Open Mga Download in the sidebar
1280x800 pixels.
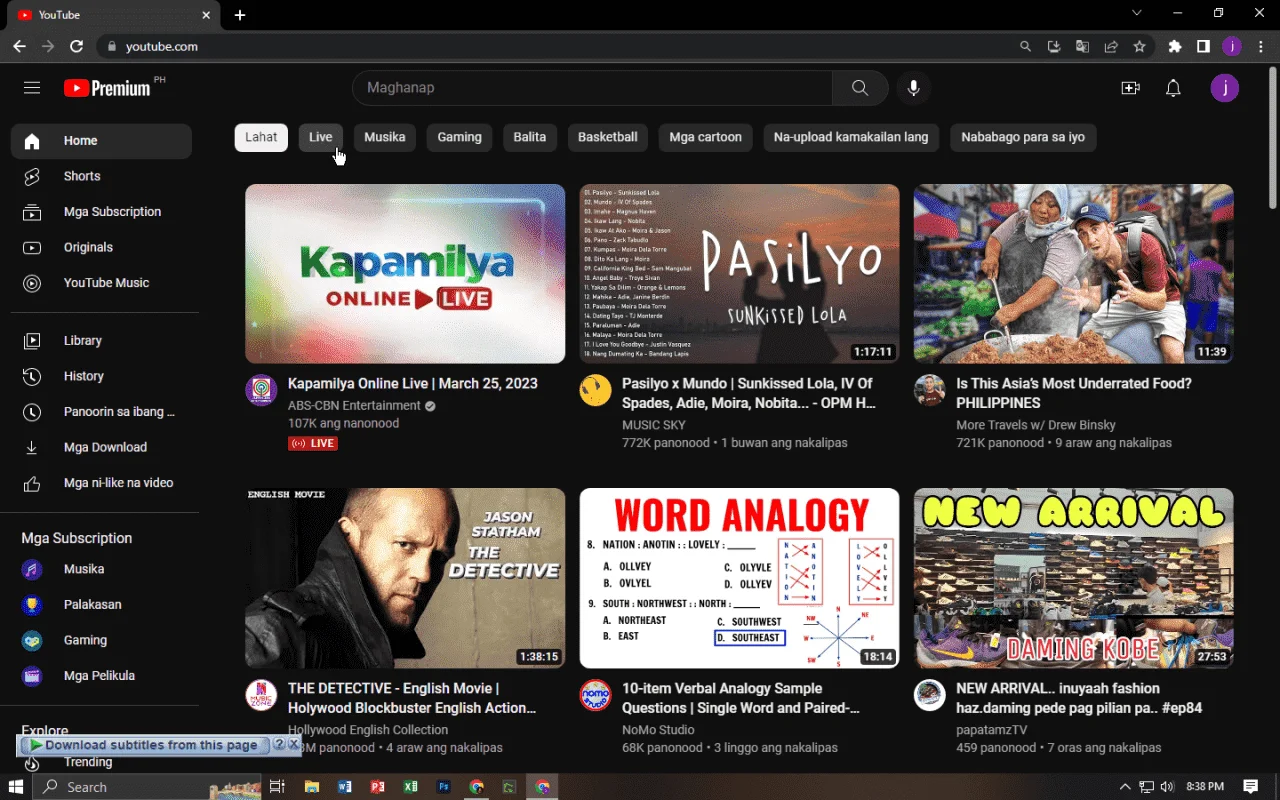click(x=101, y=447)
